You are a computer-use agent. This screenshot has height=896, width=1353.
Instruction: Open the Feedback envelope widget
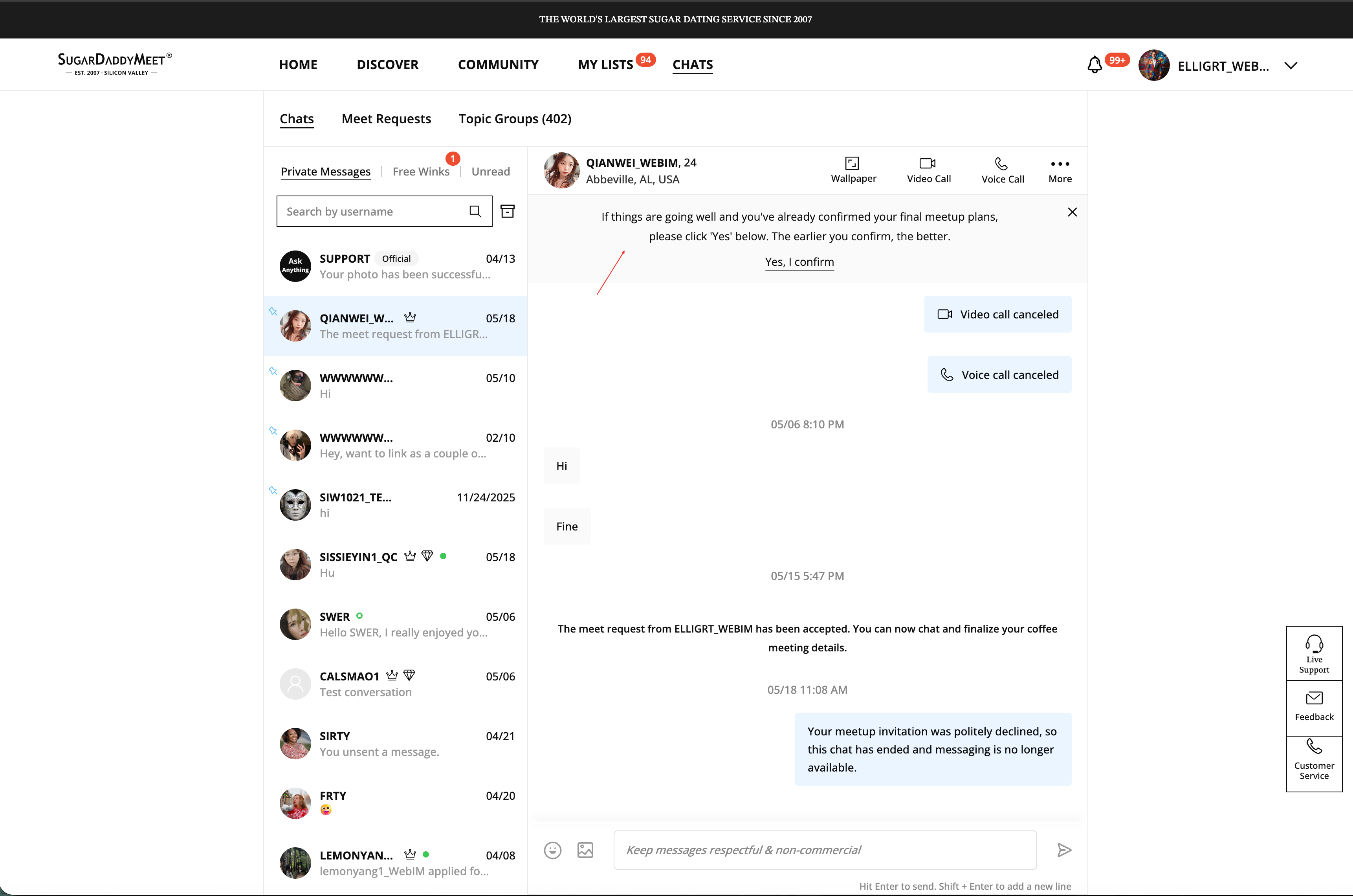[x=1314, y=708]
